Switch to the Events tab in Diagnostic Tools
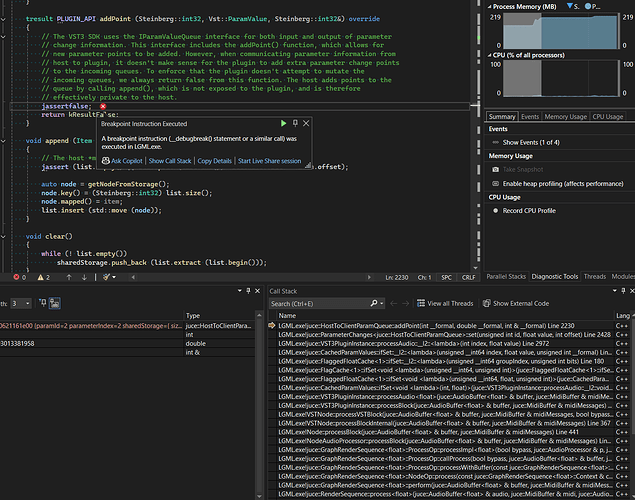Viewport: 635px width, 500px height. click(x=530, y=117)
